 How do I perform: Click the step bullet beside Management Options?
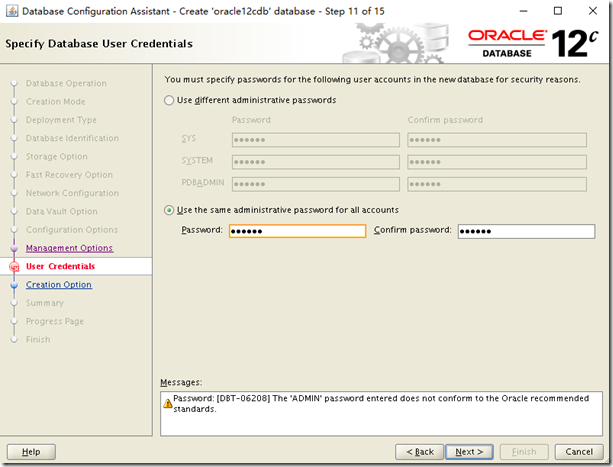[x=14, y=248]
